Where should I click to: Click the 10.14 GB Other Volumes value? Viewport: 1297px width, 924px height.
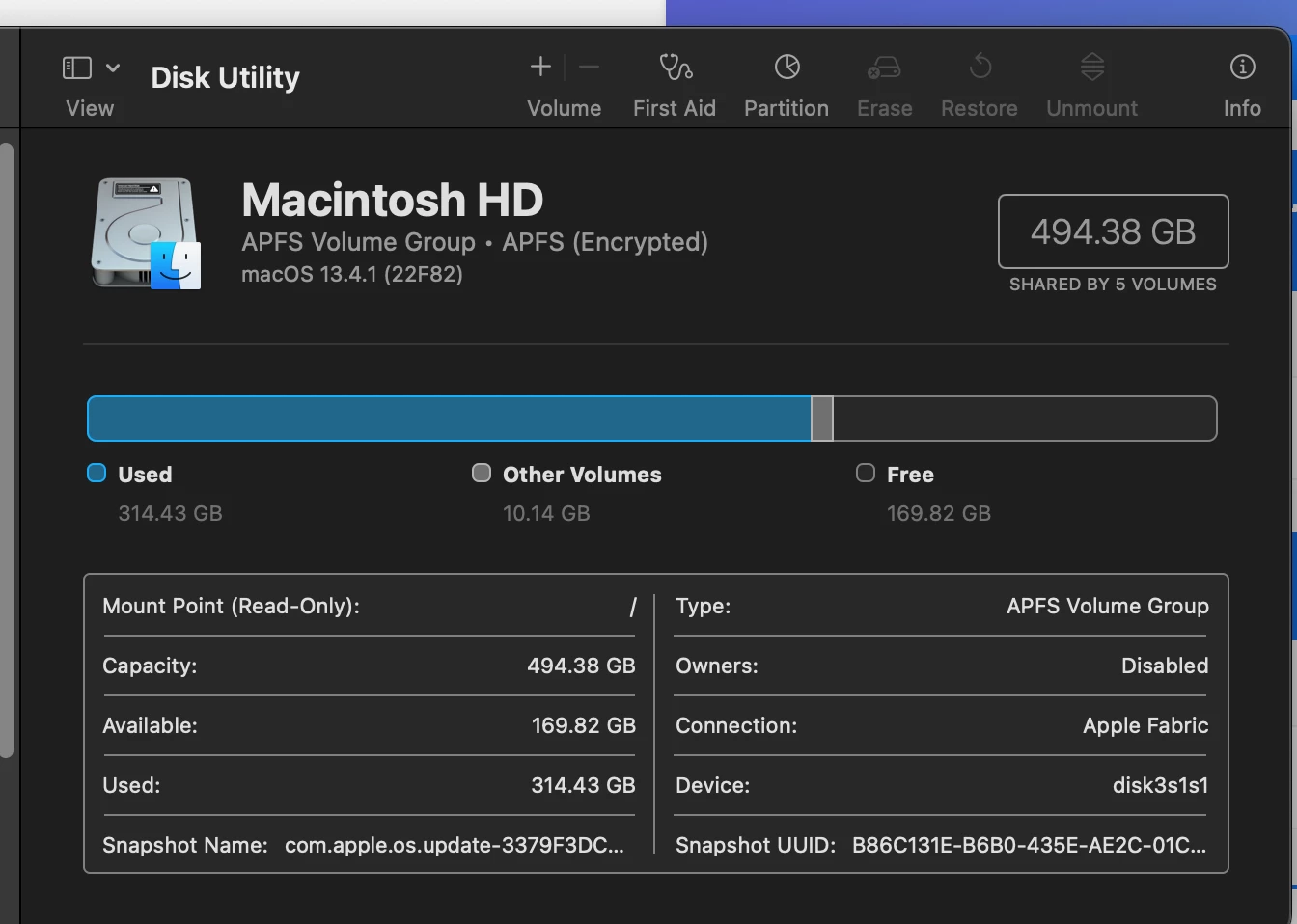point(546,513)
